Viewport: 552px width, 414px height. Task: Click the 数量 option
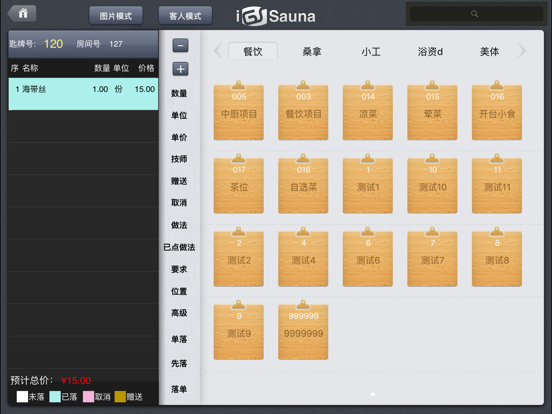pos(179,93)
